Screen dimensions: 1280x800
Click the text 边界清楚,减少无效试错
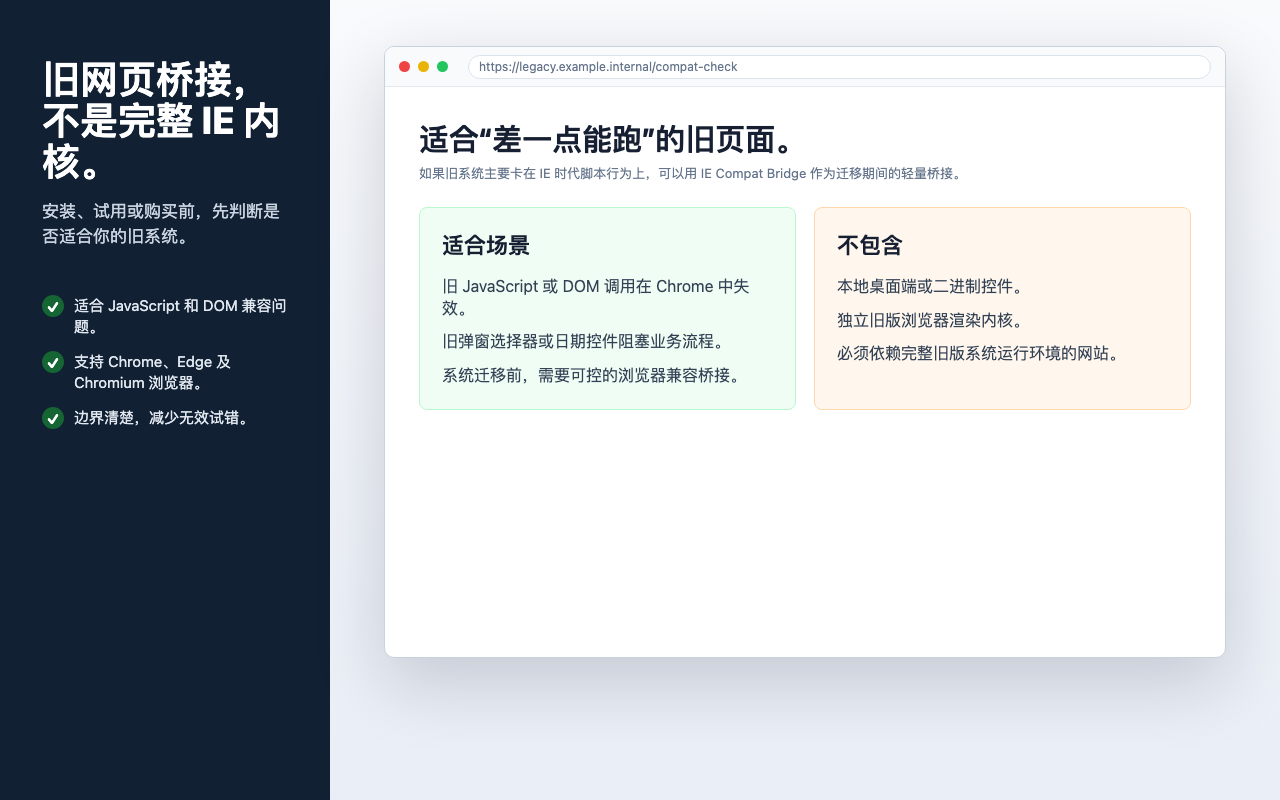161,418
